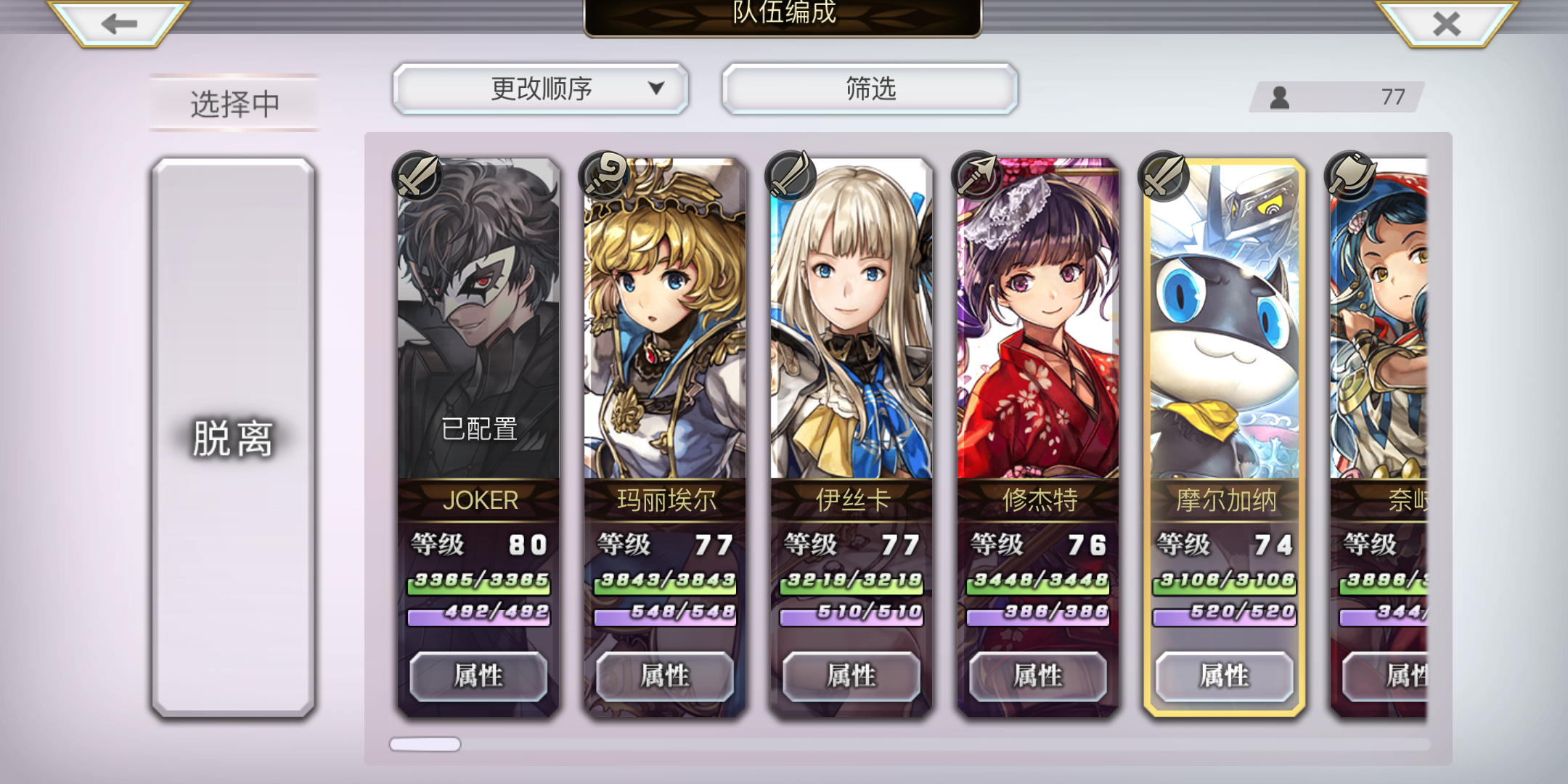Click JOKER's sword weapon icon

pyautogui.click(x=417, y=176)
